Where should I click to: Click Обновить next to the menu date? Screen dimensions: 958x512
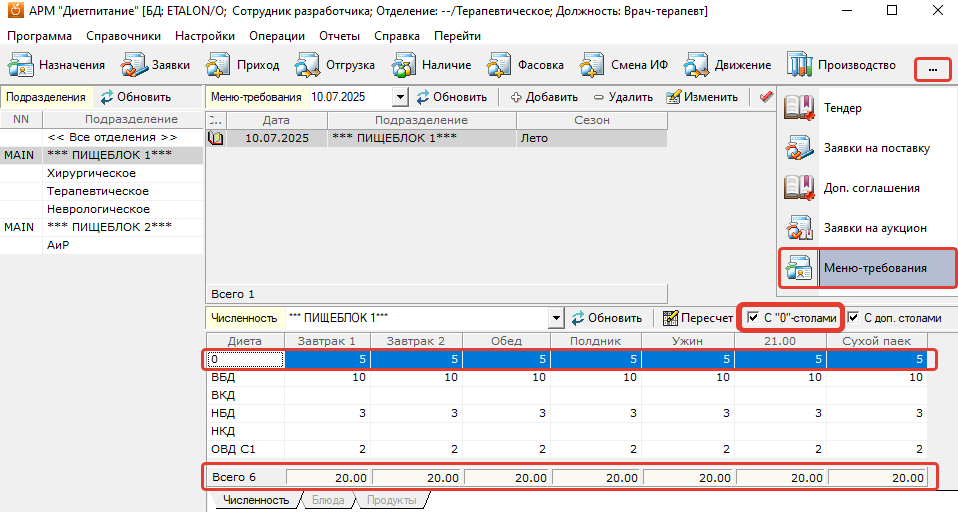(452, 97)
